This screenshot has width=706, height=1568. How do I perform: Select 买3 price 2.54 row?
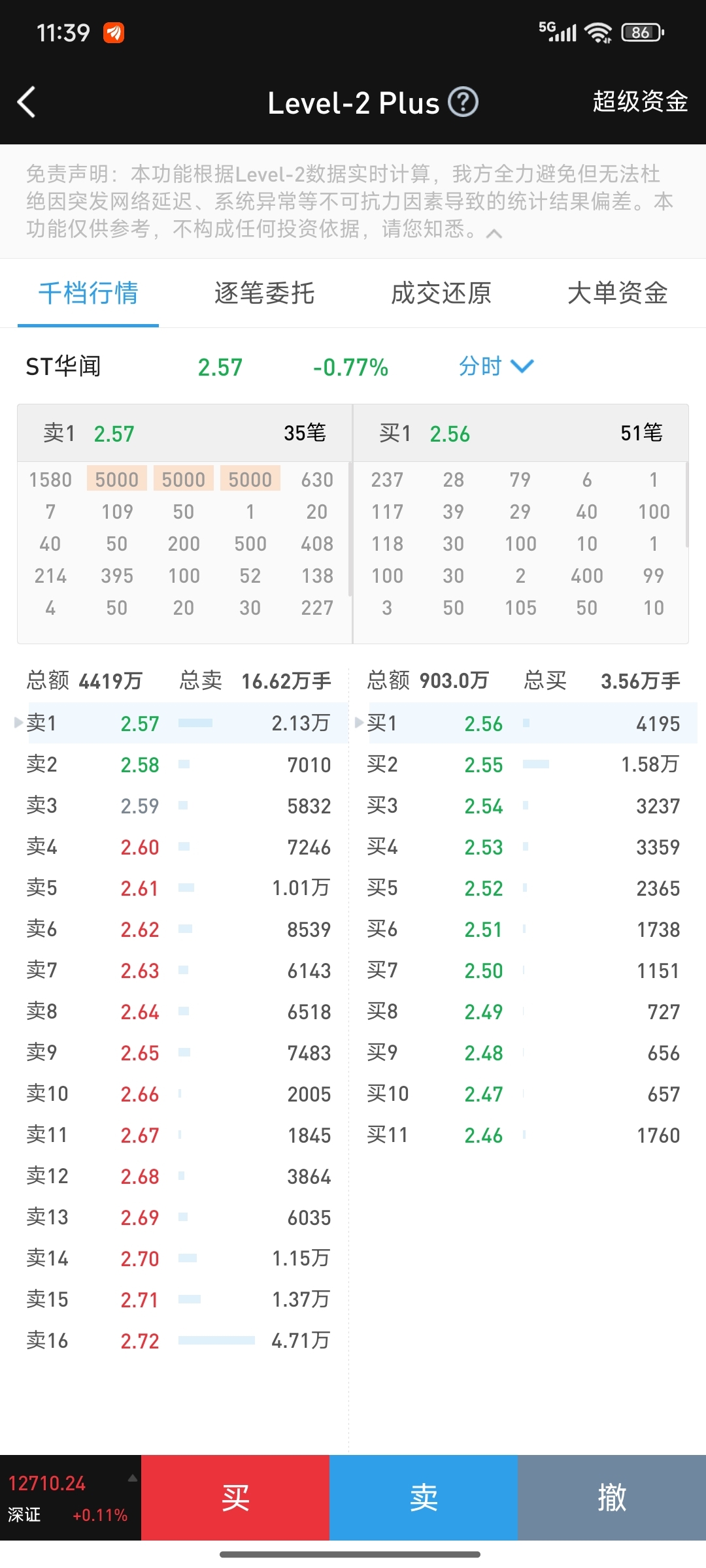[x=524, y=805]
